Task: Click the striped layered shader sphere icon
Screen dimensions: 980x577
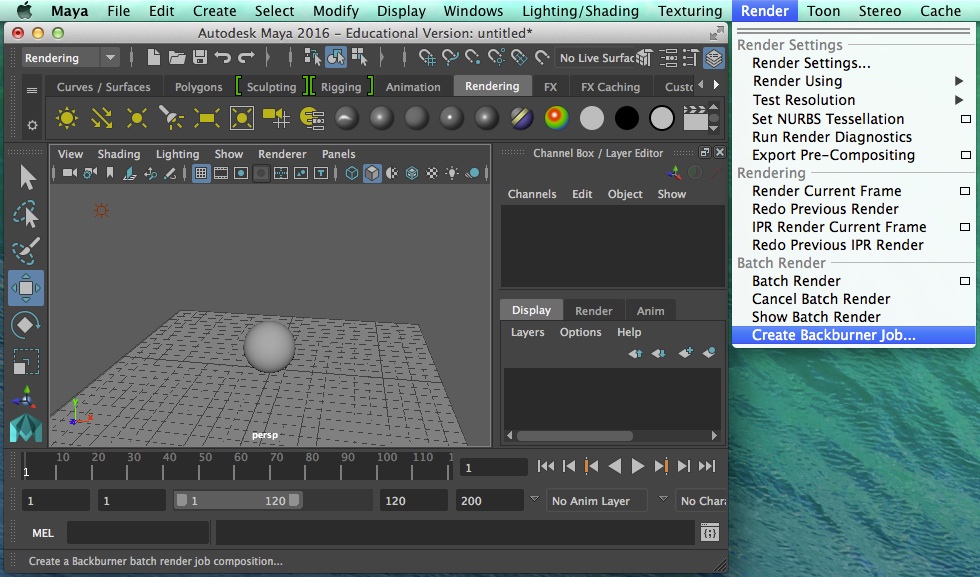Action: pos(522,118)
